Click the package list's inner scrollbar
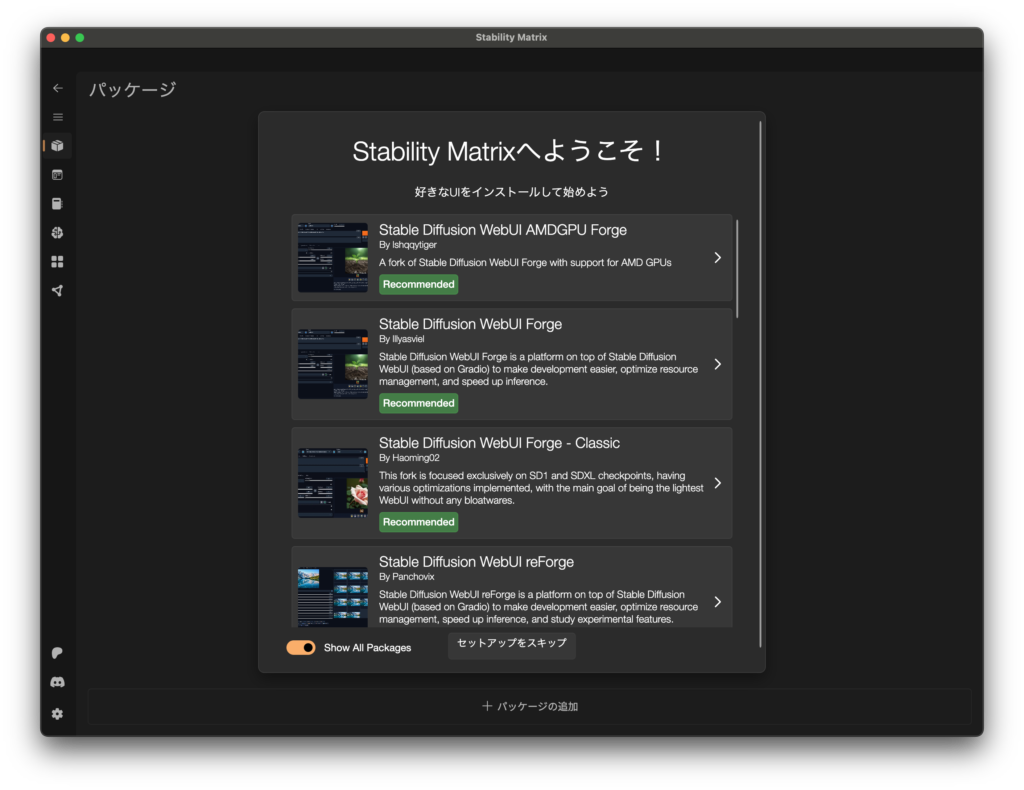 click(737, 268)
